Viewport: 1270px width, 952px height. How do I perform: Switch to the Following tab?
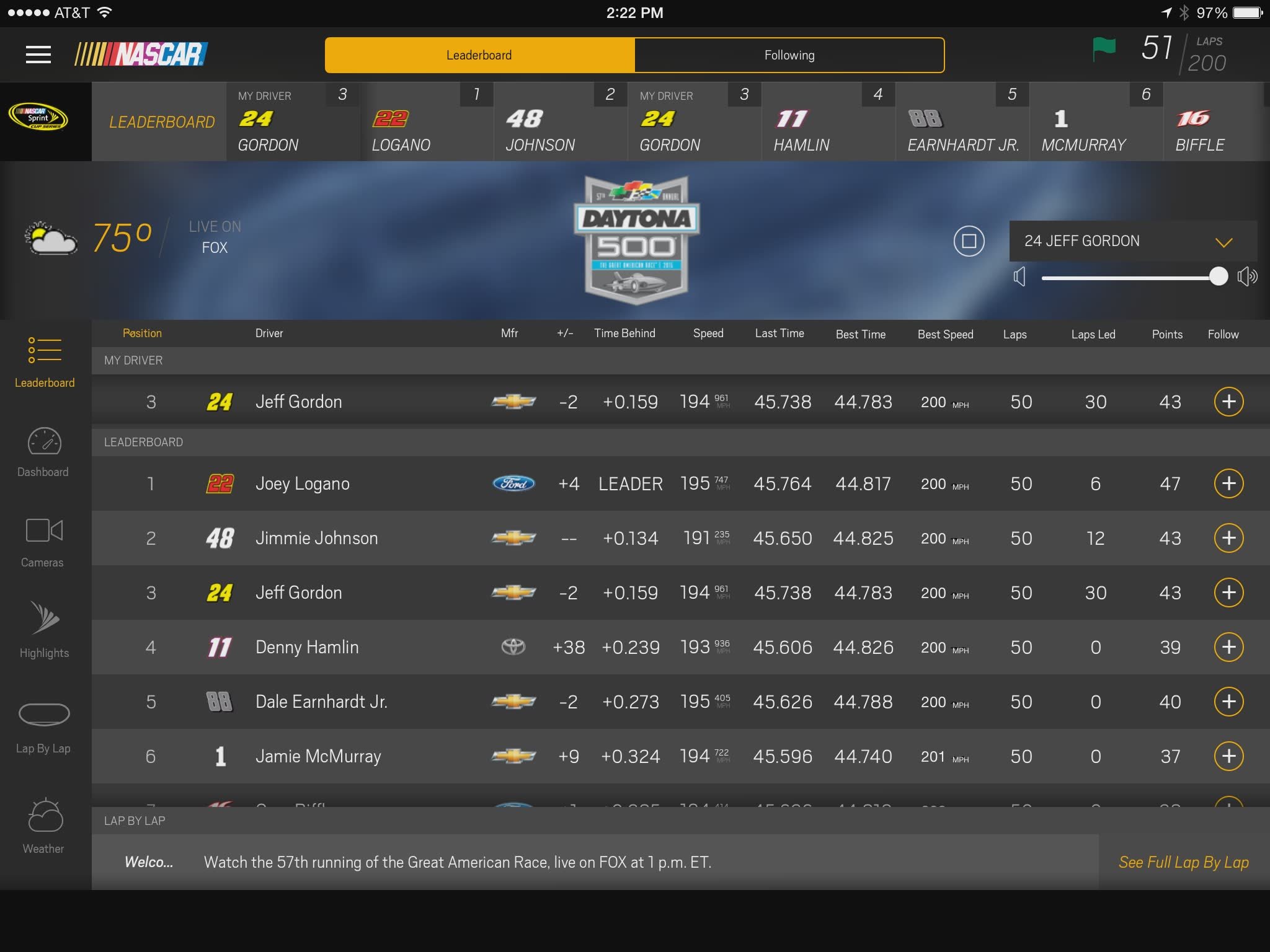click(x=789, y=55)
